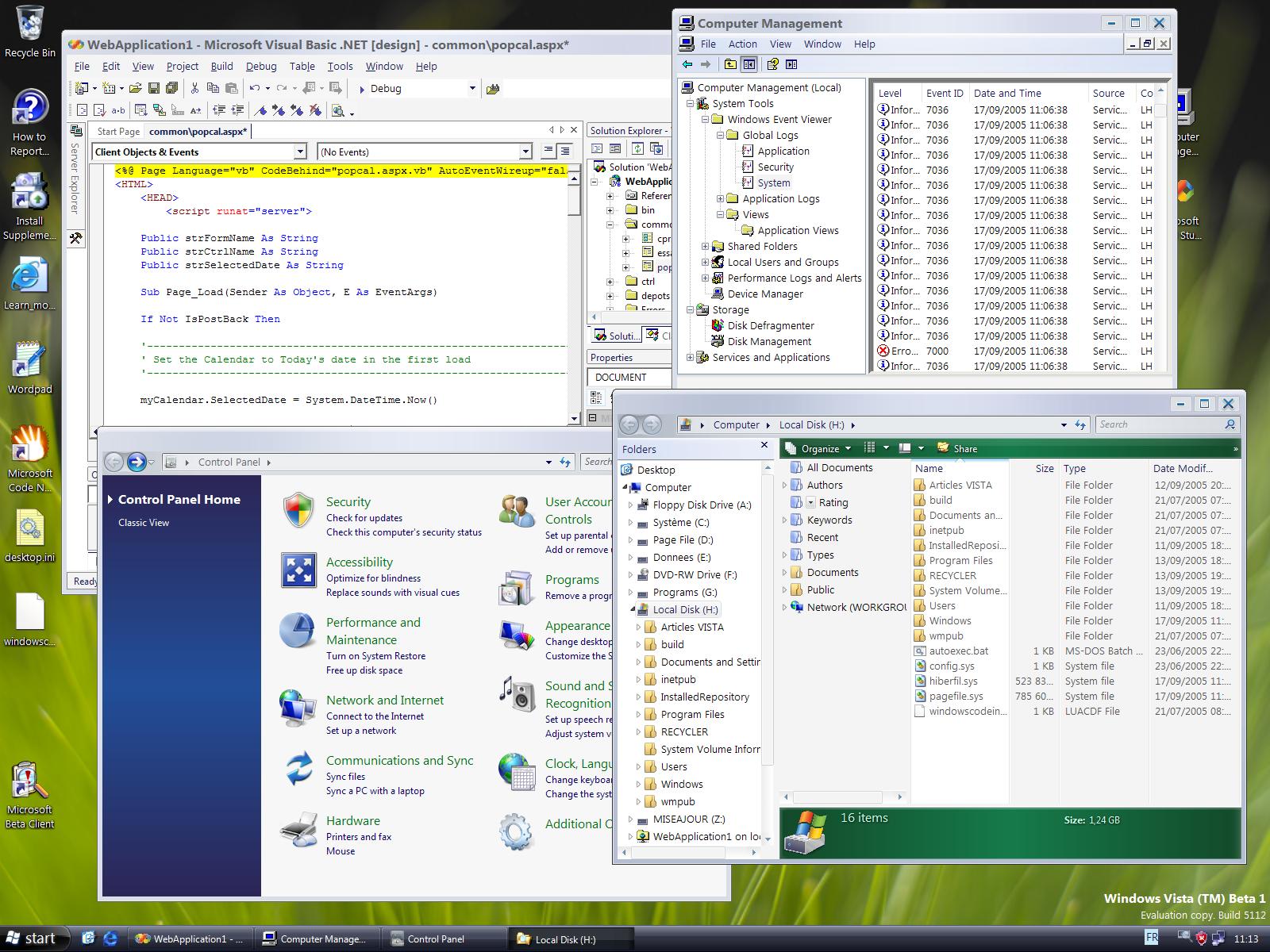Click the Show All Files icon in Solution Explorer

656,148
